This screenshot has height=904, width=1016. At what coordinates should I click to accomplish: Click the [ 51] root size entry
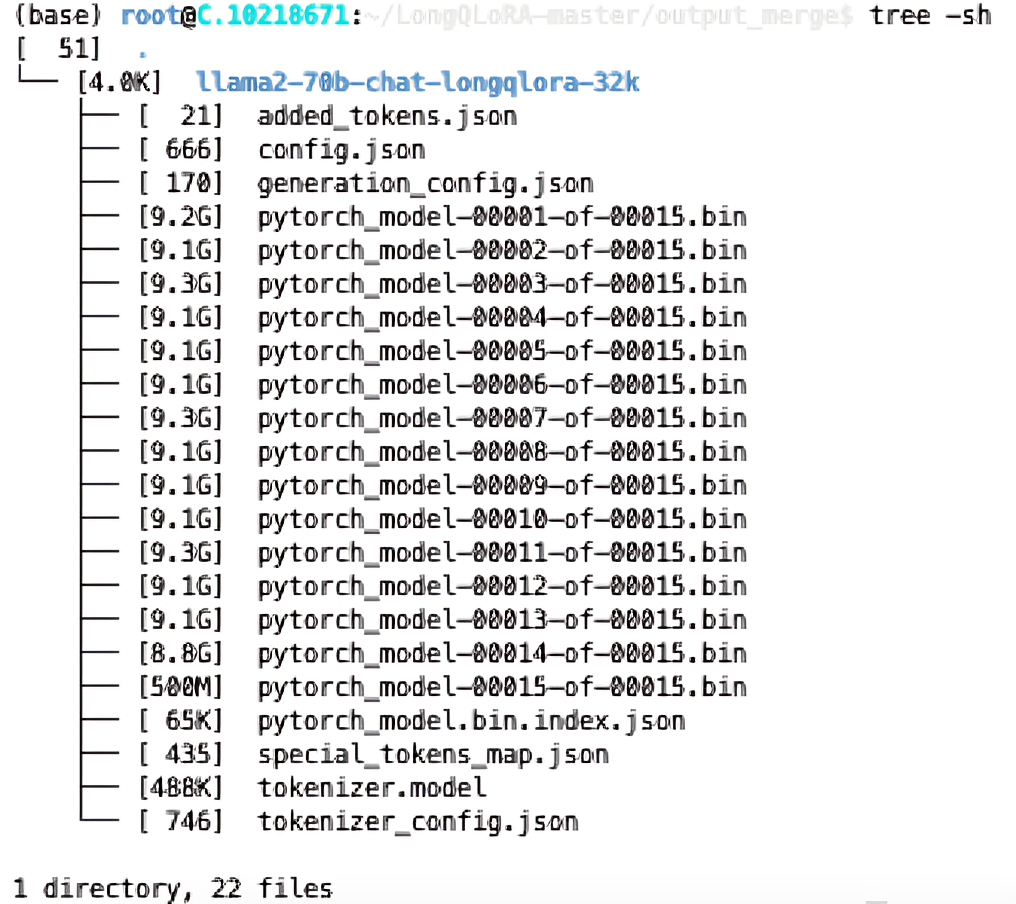point(58,49)
